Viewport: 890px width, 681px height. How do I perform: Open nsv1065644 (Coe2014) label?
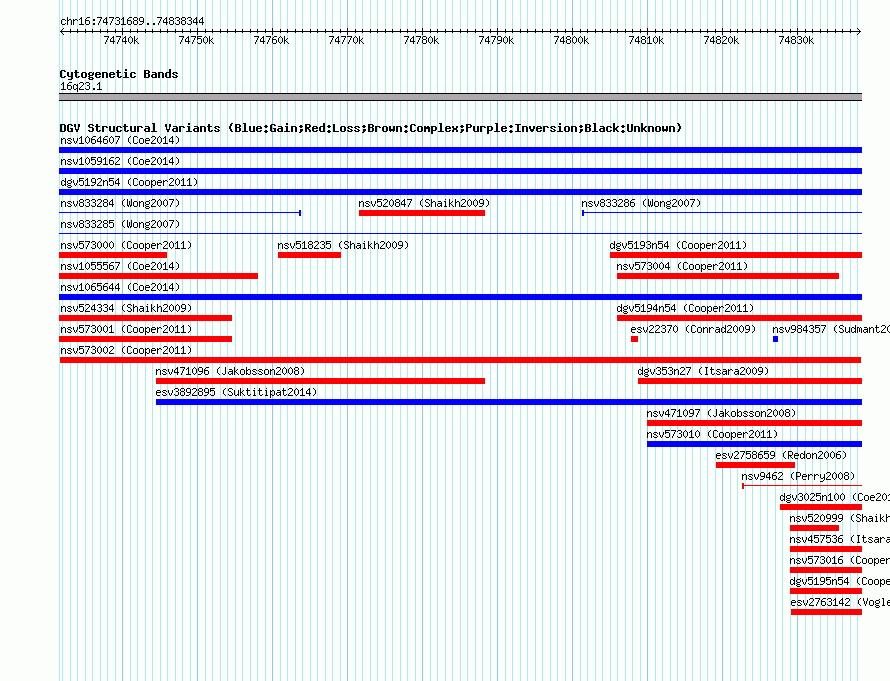click(x=120, y=287)
